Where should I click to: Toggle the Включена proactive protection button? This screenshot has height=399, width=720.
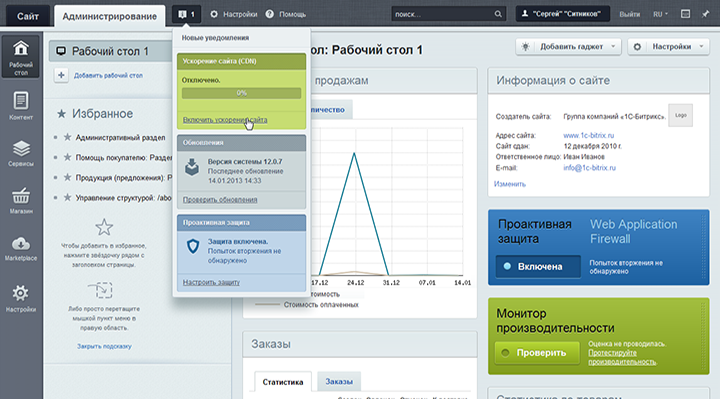point(538,266)
